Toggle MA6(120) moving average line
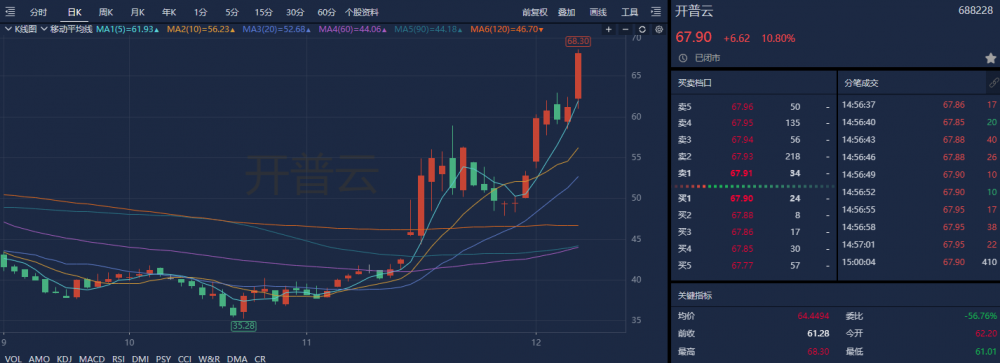 tap(507, 29)
